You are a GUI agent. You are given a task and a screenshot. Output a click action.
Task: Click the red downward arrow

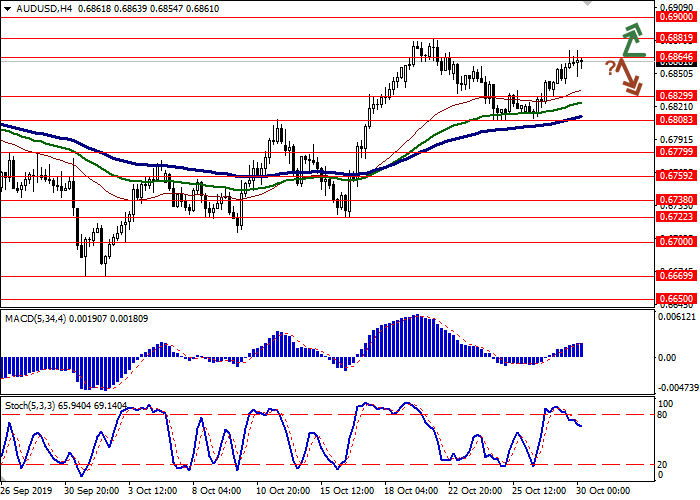[x=629, y=77]
